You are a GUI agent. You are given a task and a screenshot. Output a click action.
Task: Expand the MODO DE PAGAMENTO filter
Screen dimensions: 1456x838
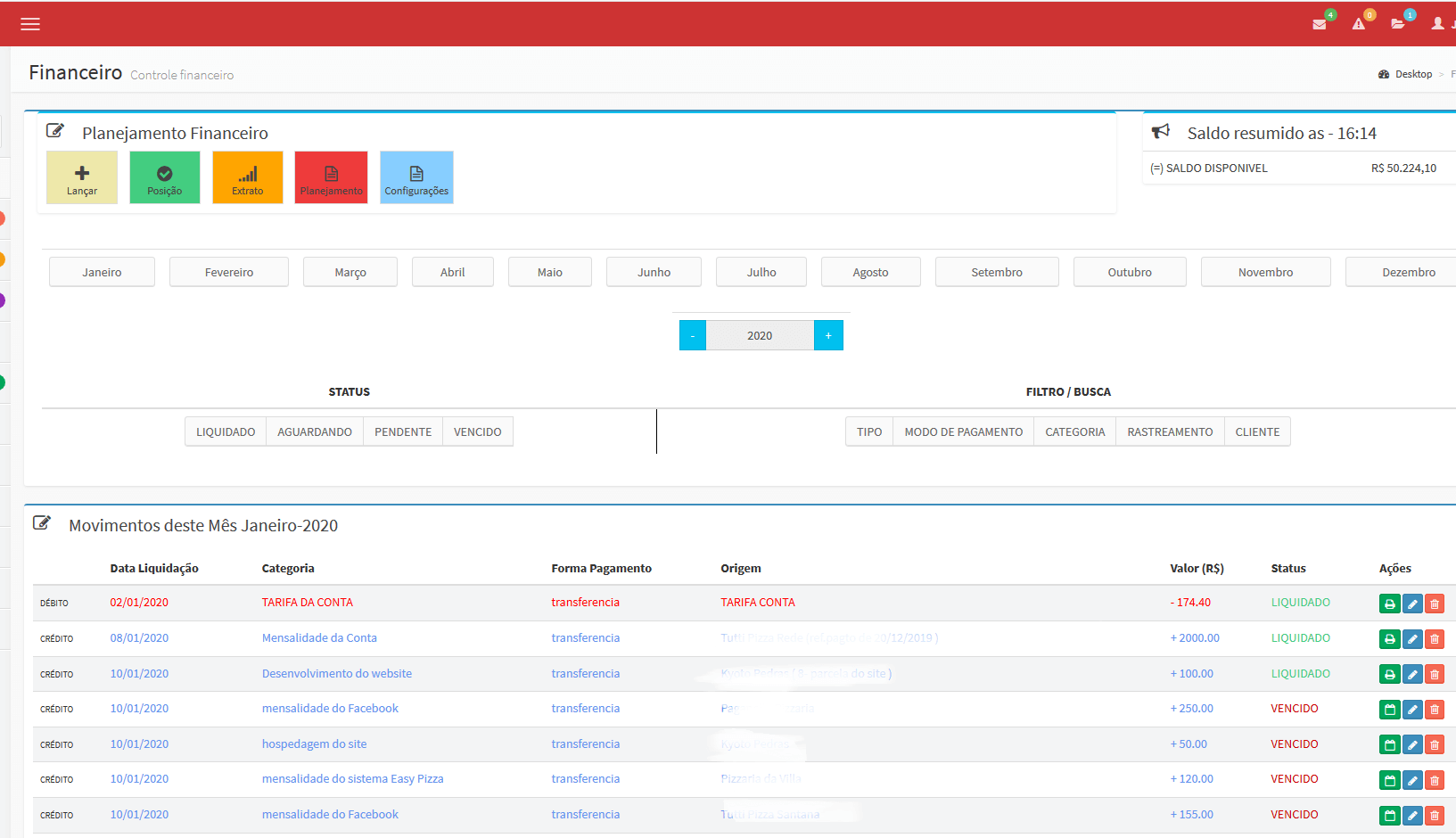point(963,432)
